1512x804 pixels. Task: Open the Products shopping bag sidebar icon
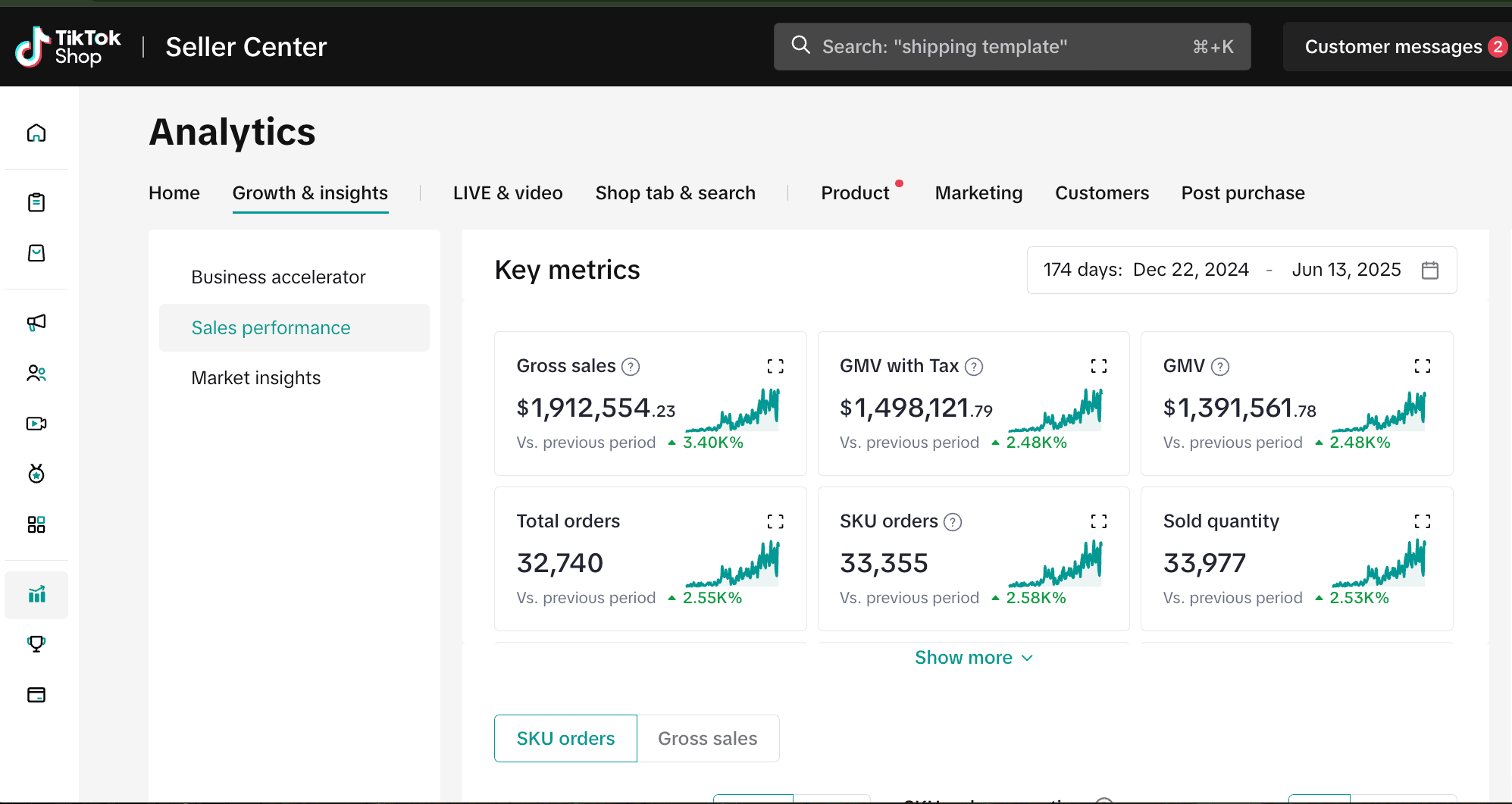(x=36, y=253)
